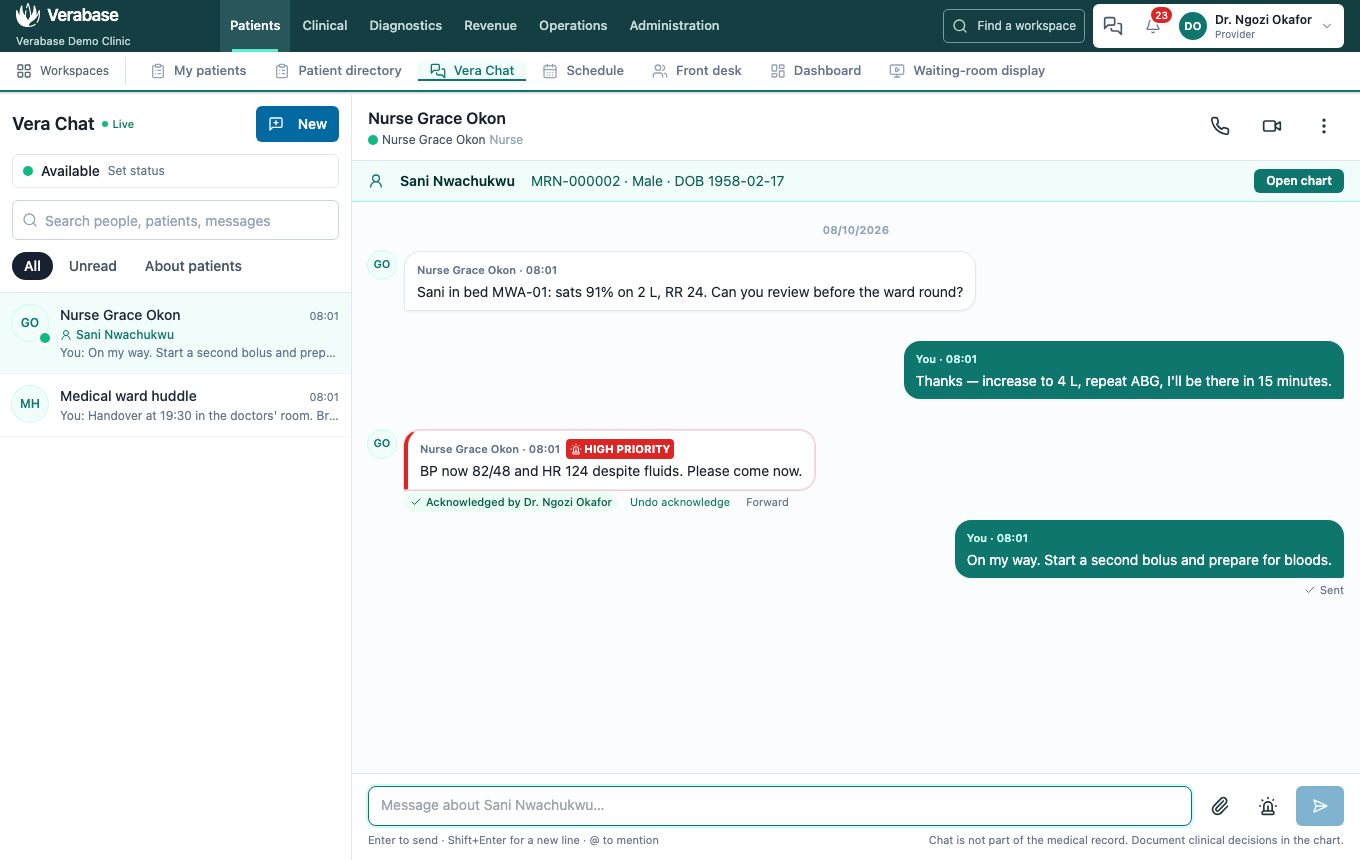Switch to the Dashboard tab
1360x860 pixels.
tap(815, 71)
